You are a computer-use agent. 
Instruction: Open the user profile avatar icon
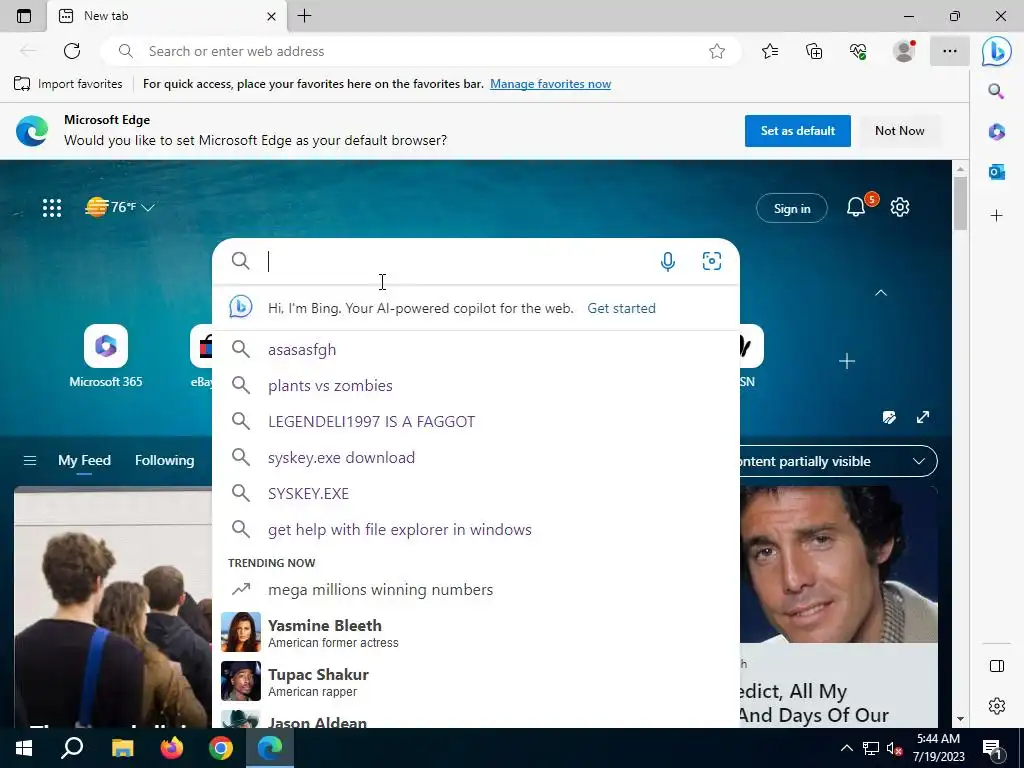point(904,51)
